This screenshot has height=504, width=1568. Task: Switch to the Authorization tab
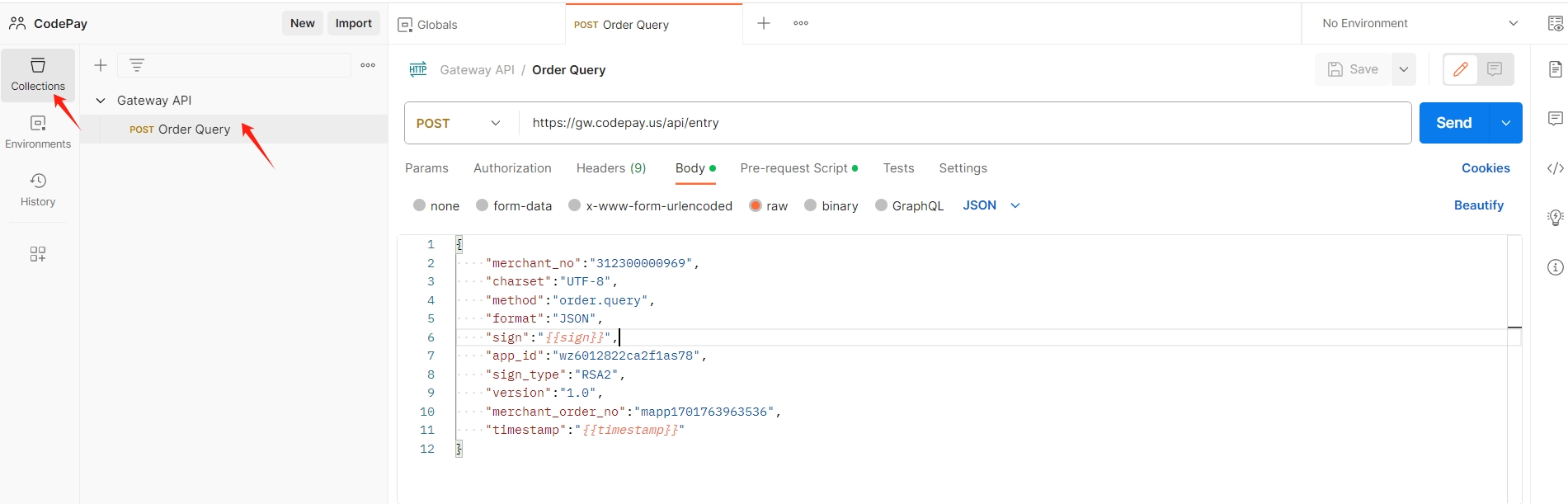[x=512, y=168]
